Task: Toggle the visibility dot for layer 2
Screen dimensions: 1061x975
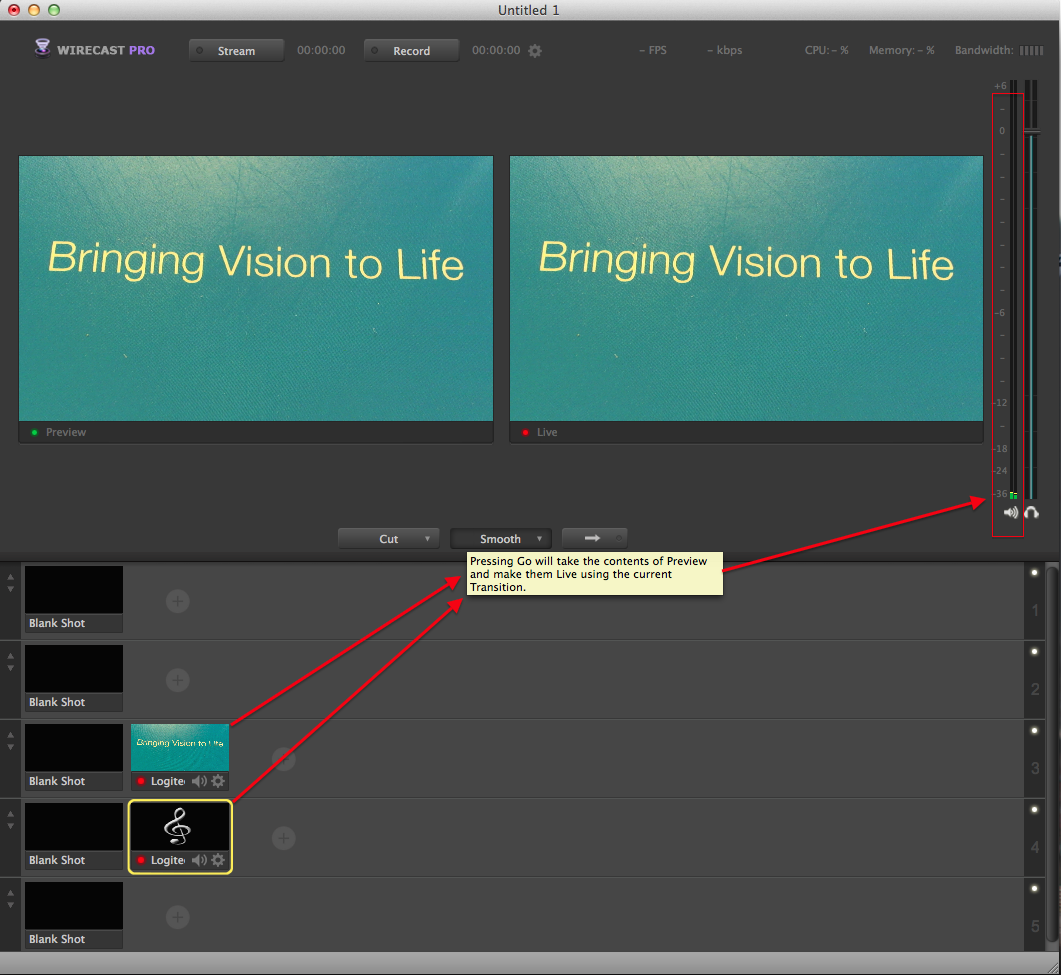Action: click(1034, 650)
